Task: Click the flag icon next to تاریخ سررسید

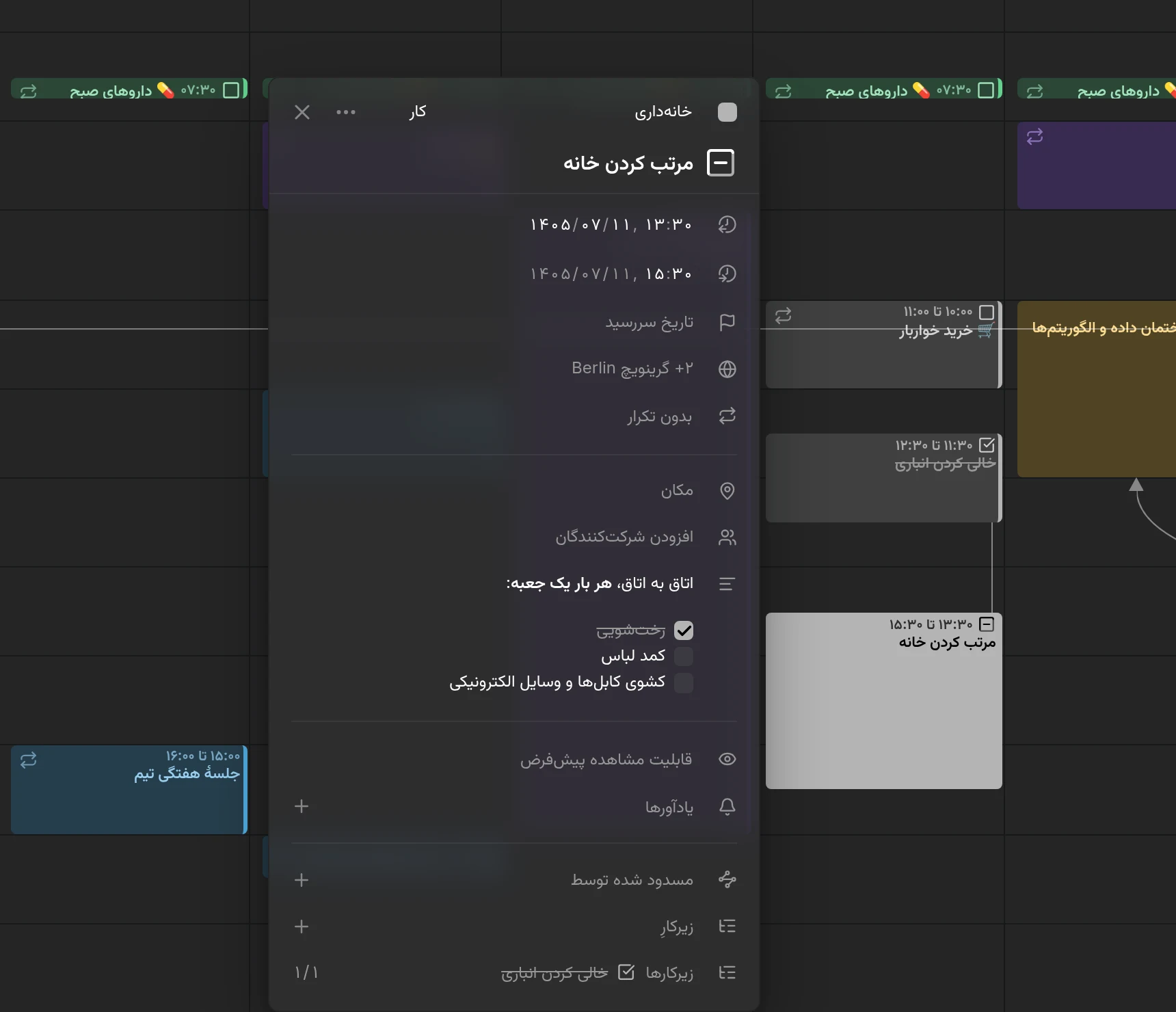Action: 727,322
